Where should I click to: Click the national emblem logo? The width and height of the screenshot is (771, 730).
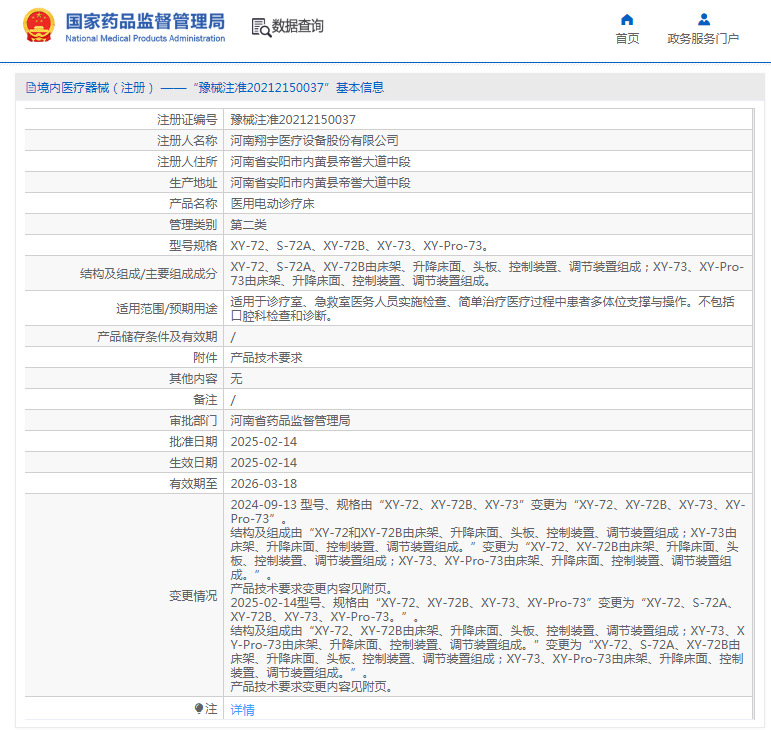[x=38, y=26]
